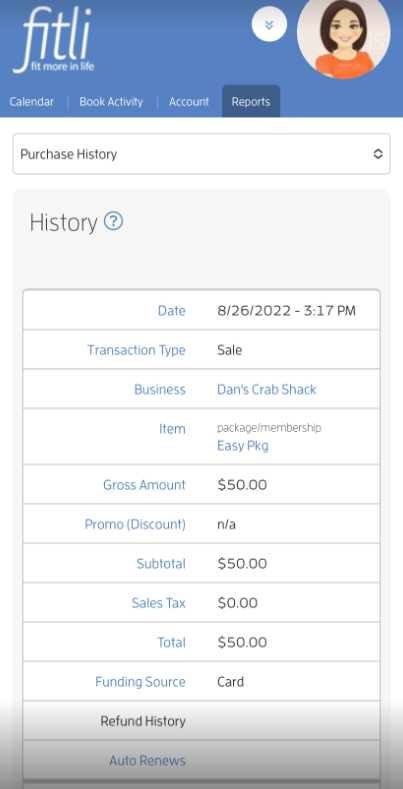Expand the double-chevron header menu button
Viewport: 403px width, 789px height.
pos(269,24)
